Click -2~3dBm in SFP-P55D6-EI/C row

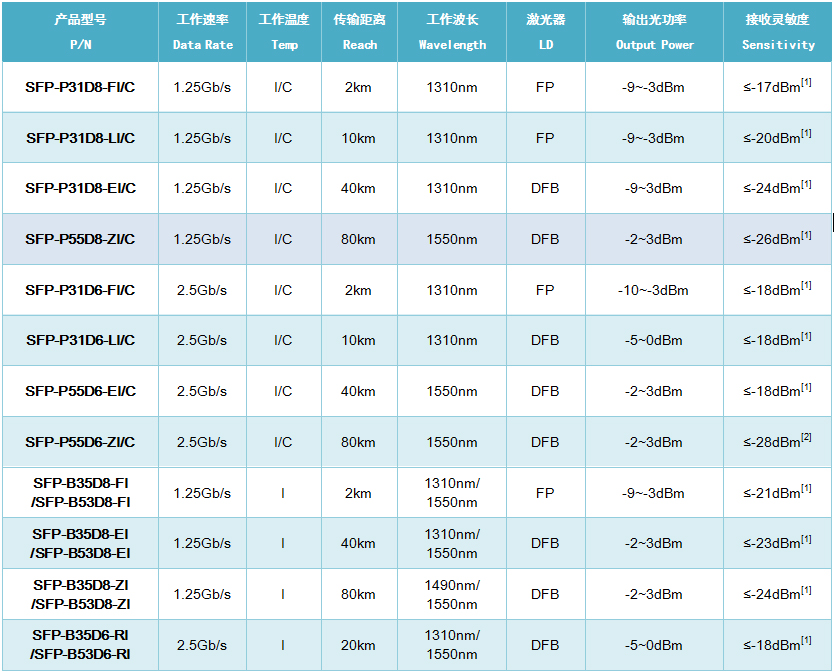click(653, 392)
